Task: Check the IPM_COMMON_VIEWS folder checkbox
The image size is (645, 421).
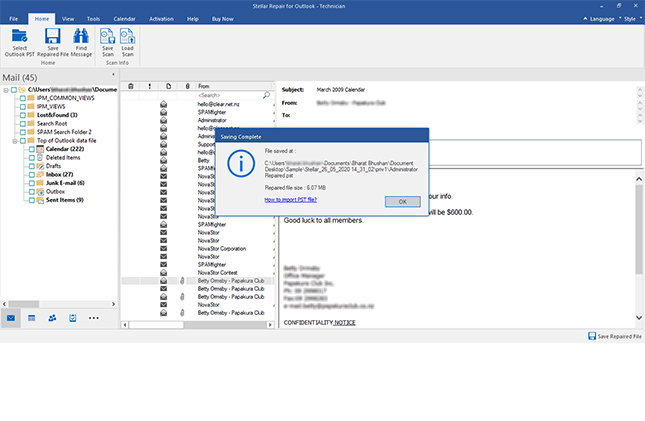Action: (23, 98)
